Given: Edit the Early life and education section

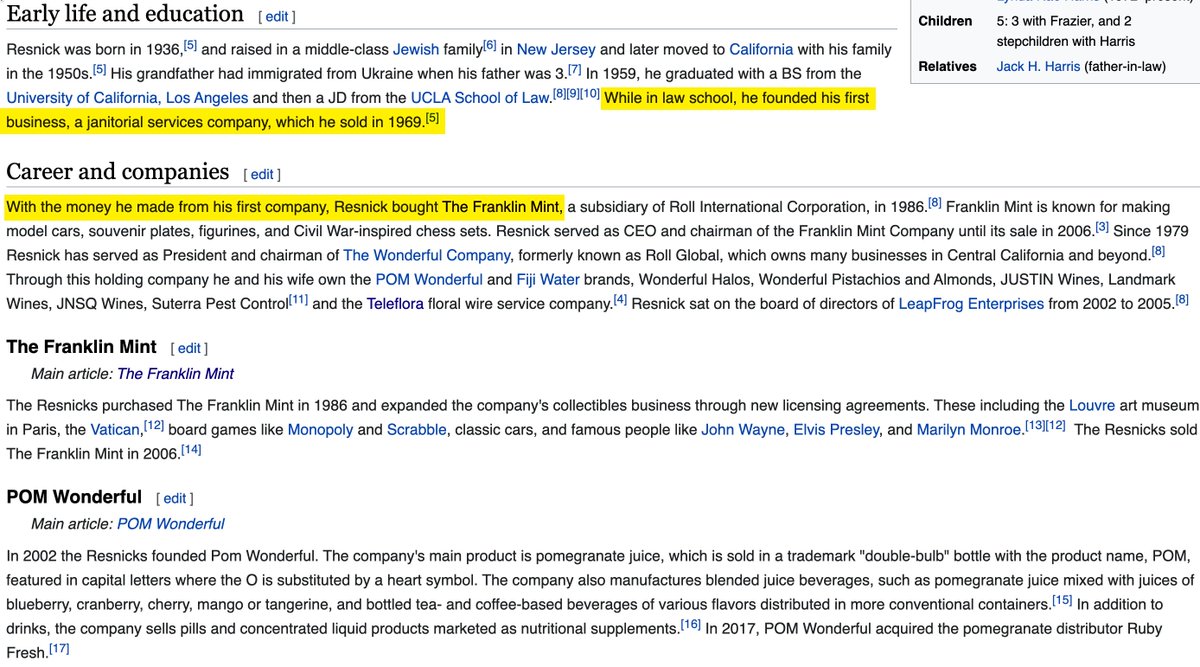Looking at the screenshot, I should [277, 17].
